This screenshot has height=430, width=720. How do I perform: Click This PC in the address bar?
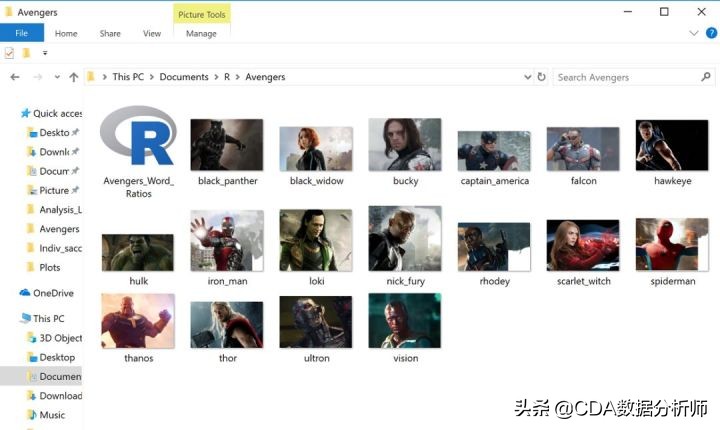128,77
